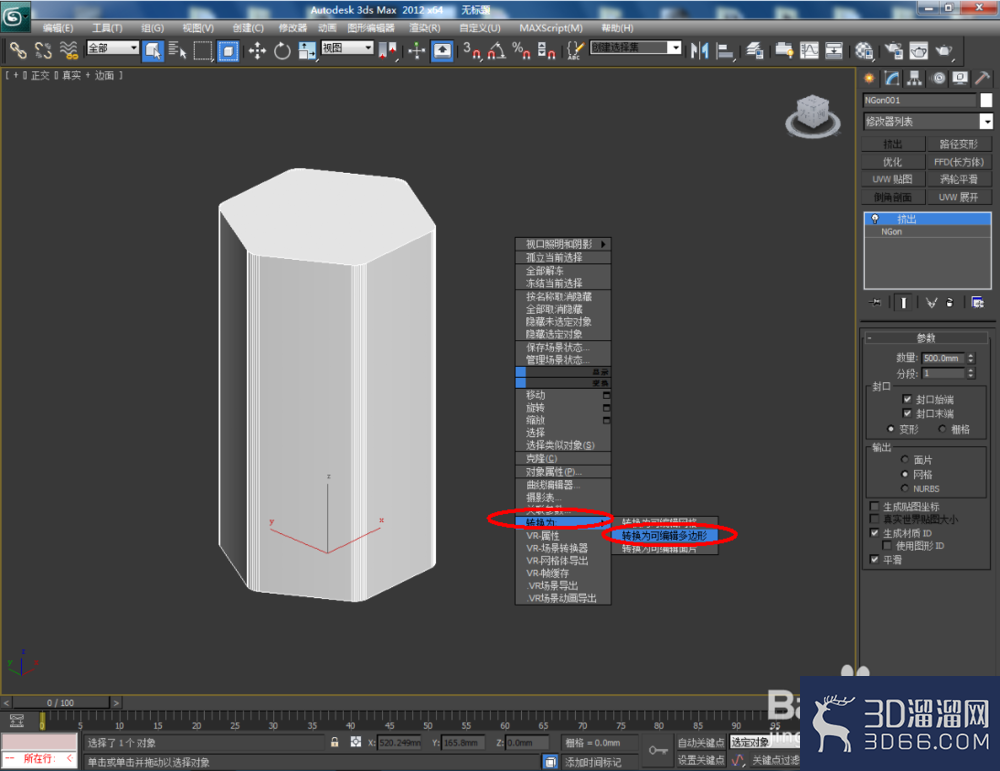The width and height of the screenshot is (1000, 771).
Task: Click UVW 贴图 modifier button
Action: coord(893,179)
